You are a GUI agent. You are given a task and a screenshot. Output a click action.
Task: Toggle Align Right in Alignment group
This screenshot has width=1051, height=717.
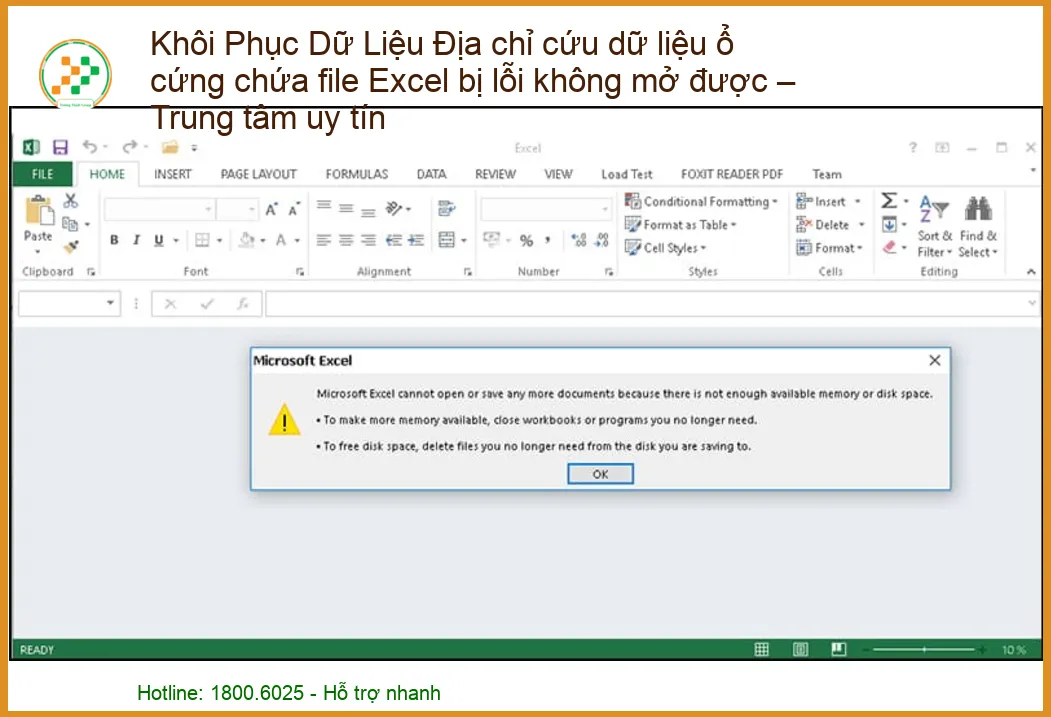369,240
